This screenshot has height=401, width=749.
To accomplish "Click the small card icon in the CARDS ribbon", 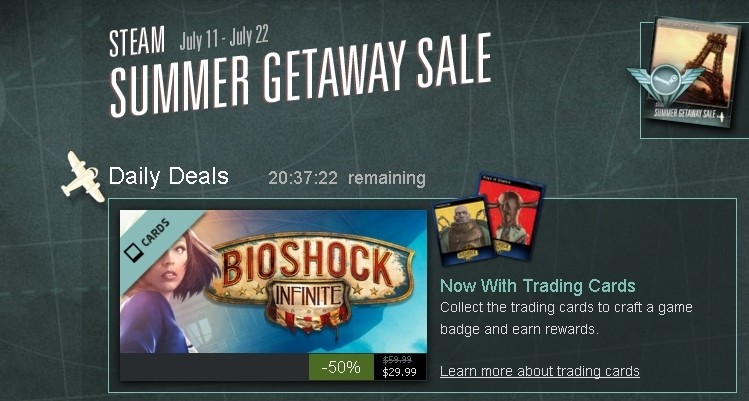I will pyautogui.click(x=132, y=253).
